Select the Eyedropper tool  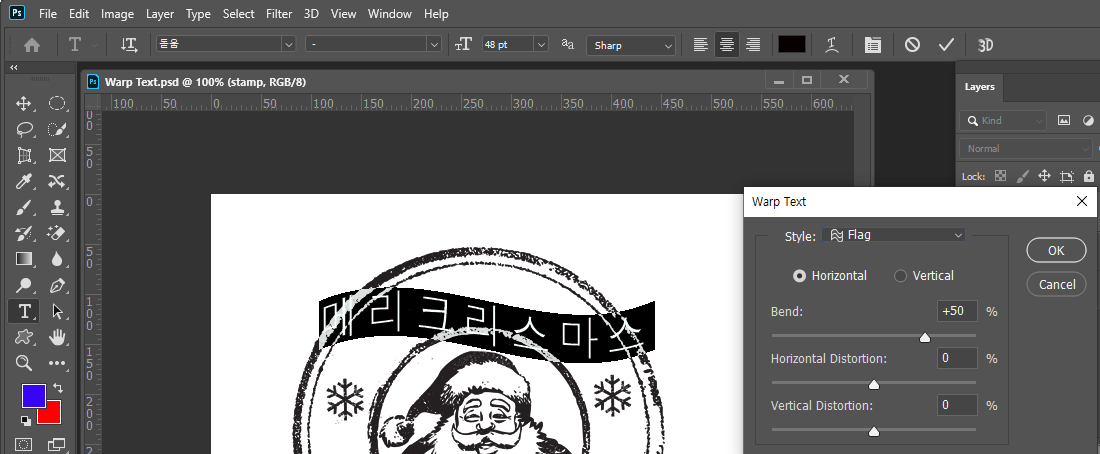point(24,182)
